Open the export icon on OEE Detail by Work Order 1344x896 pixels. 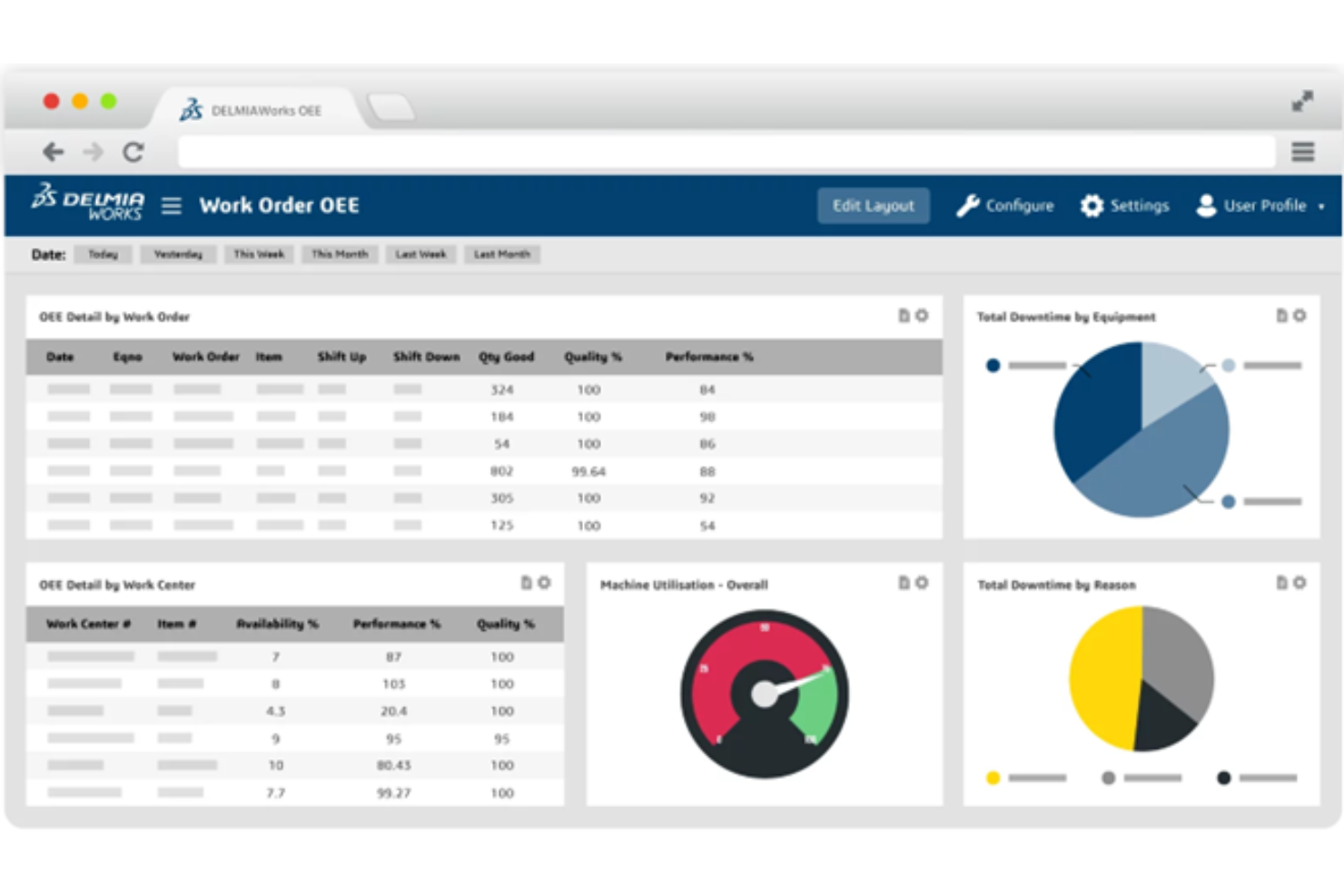903,316
